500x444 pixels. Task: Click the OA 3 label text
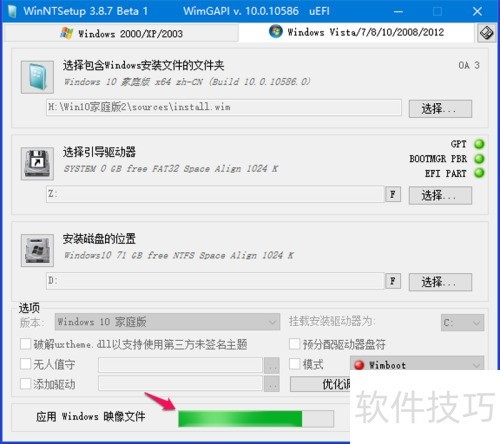coord(469,65)
